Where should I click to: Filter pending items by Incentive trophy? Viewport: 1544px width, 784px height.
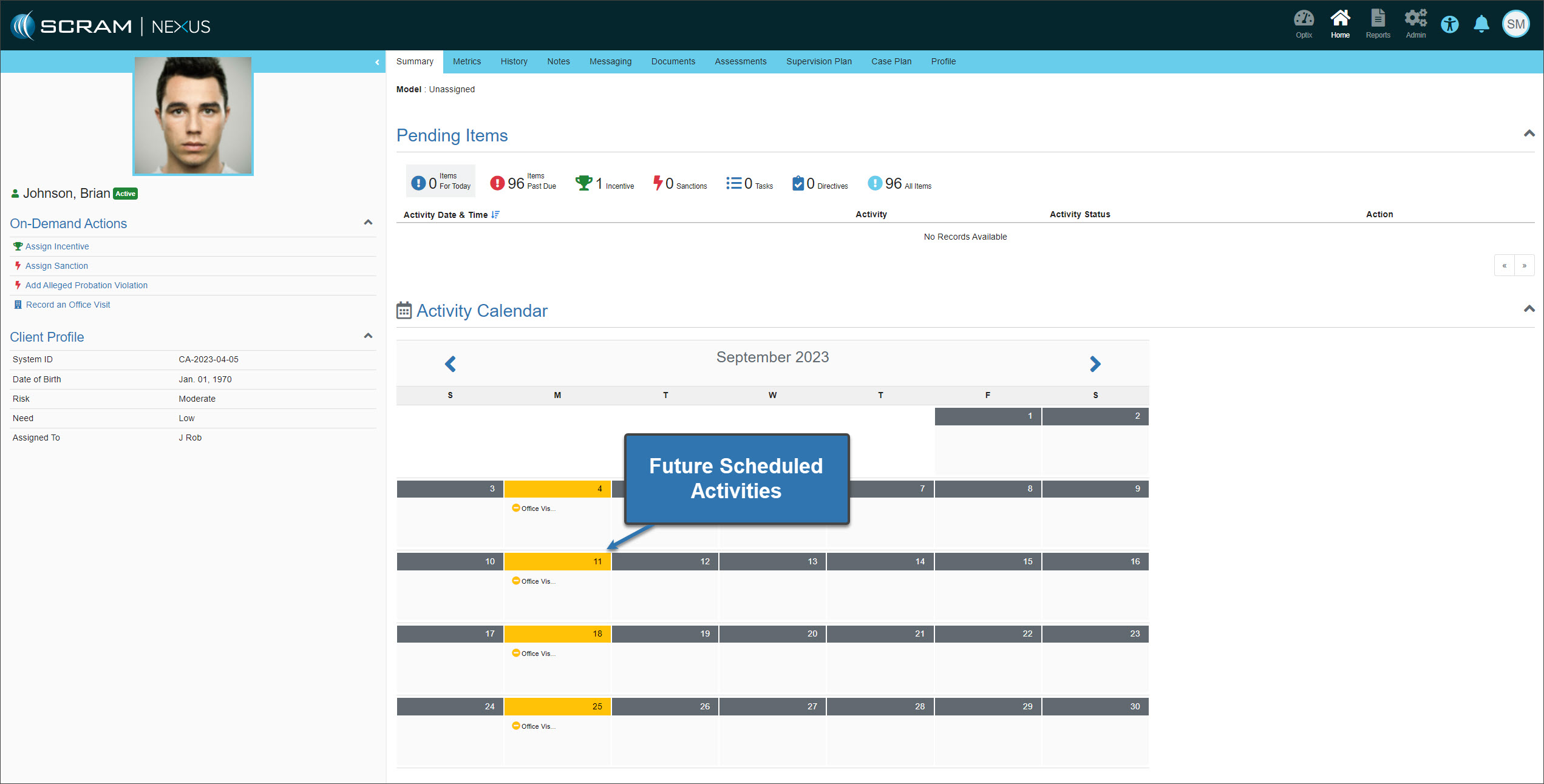[x=605, y=183]
